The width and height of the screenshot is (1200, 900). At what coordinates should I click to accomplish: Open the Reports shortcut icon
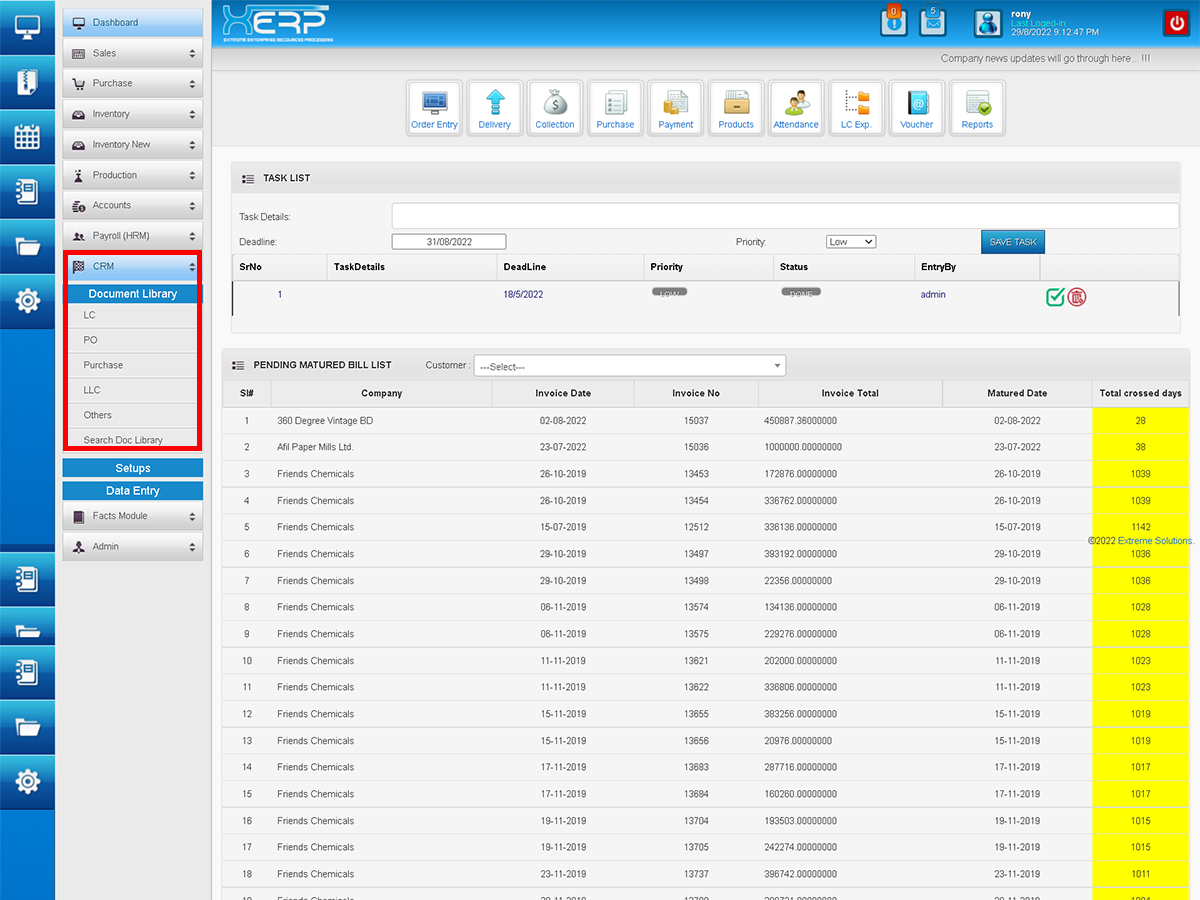tap(977, 108)
